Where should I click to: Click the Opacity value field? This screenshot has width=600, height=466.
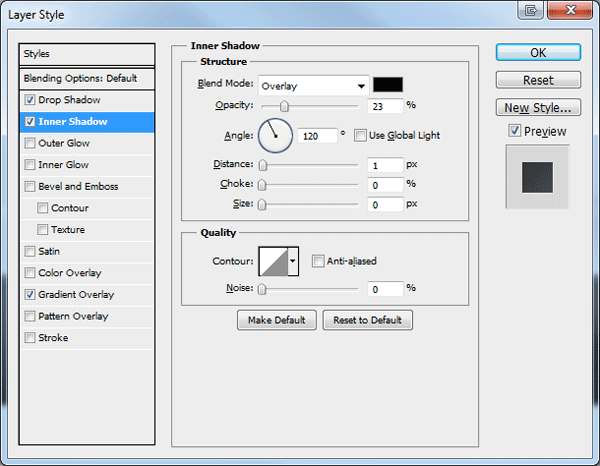pos(385,106)
